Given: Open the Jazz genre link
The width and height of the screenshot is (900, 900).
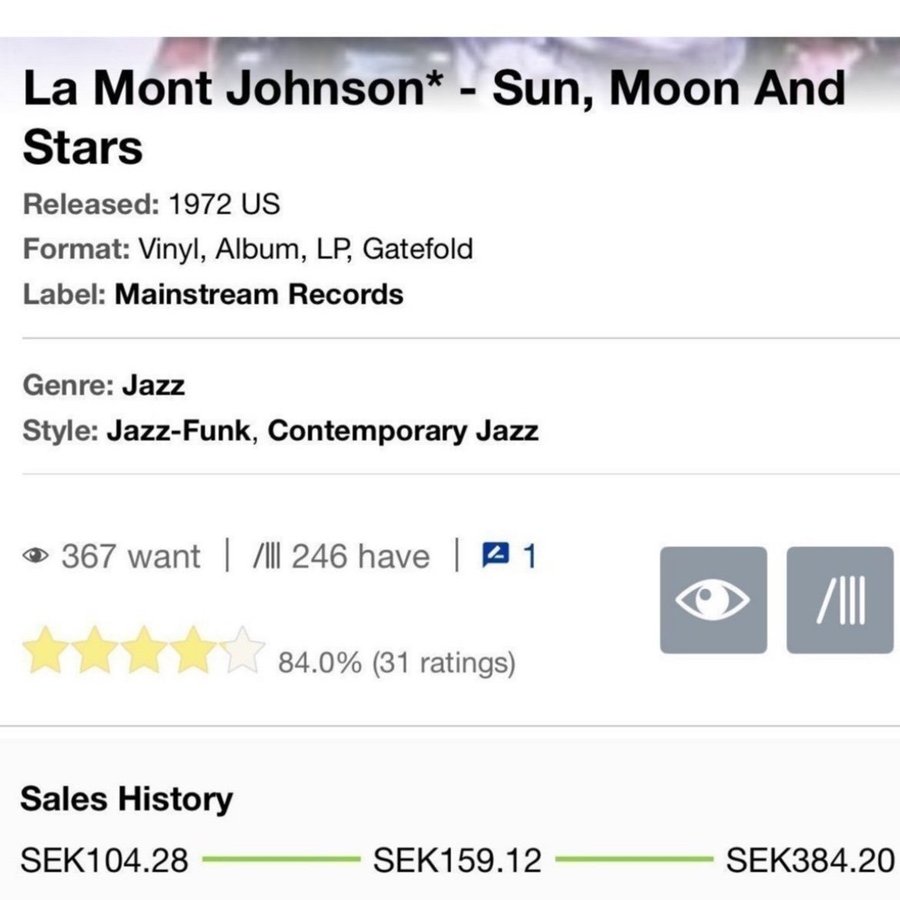Looking at the screenshot, I should (153, 384).
